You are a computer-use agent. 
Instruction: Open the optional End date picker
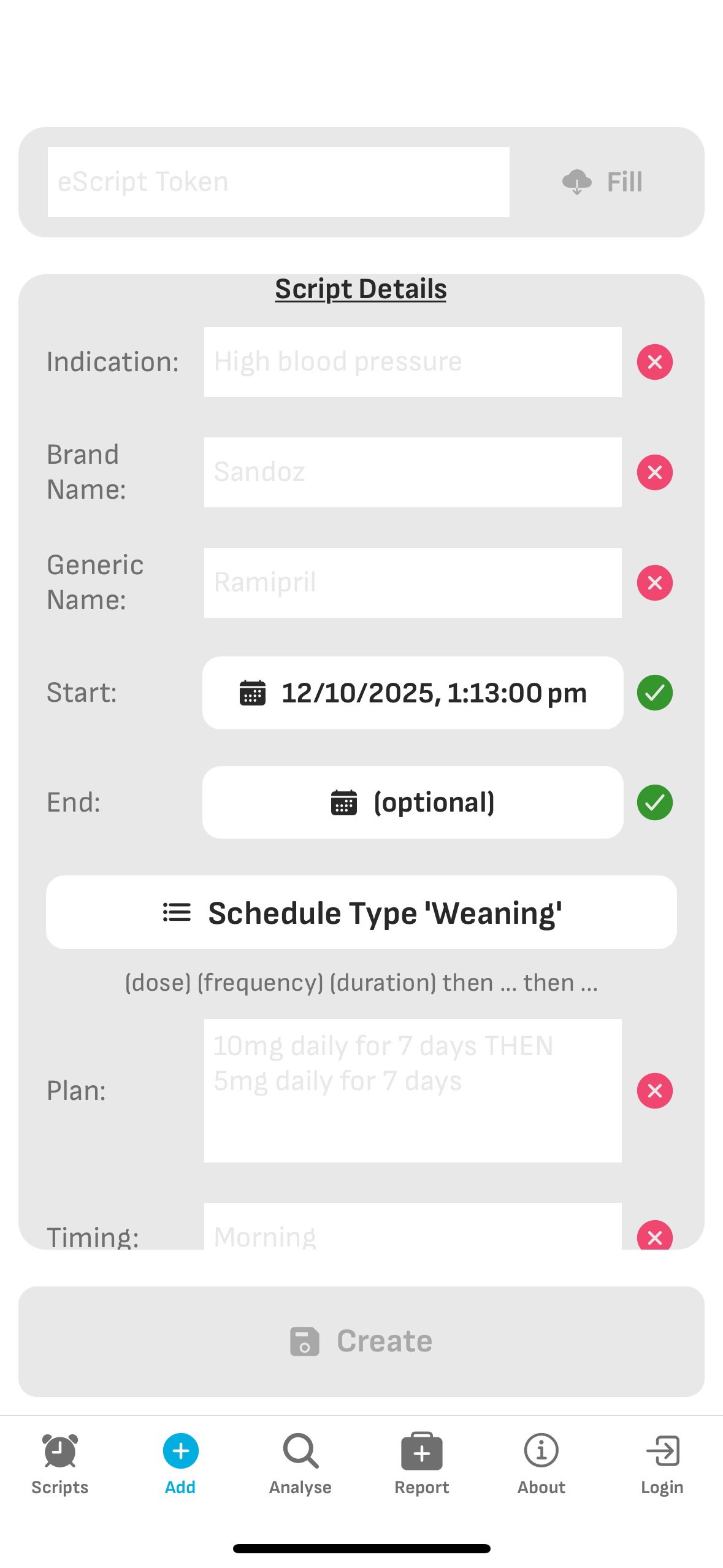click(x=413, y=802)
